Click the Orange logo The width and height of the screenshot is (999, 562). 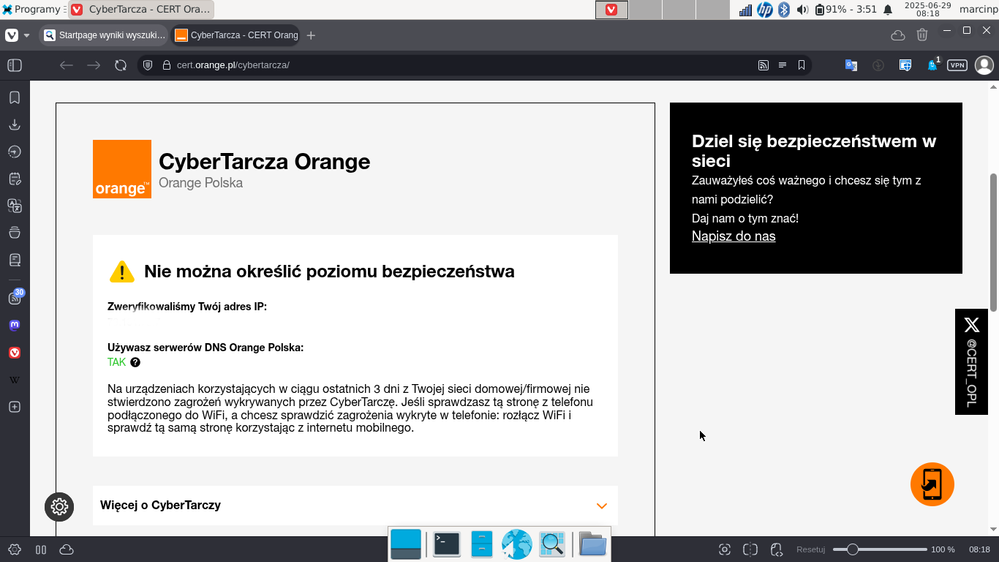122,169
